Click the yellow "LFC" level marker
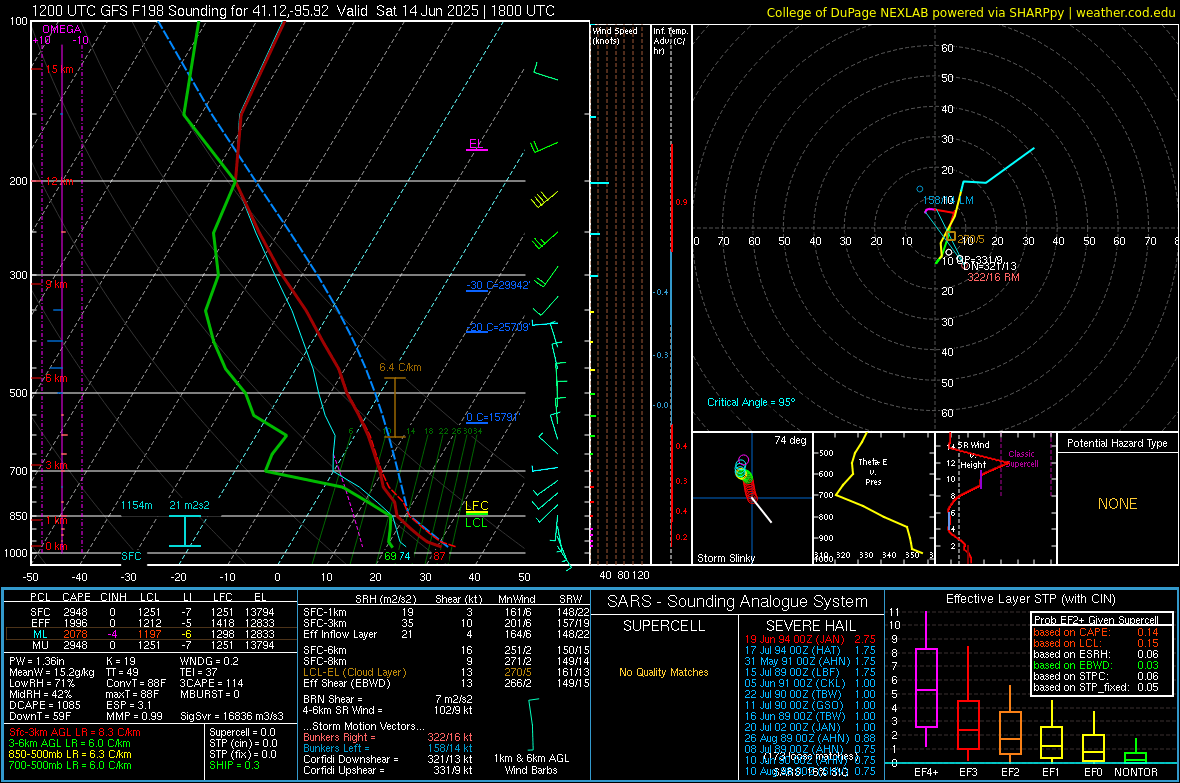 coord(476,505)
